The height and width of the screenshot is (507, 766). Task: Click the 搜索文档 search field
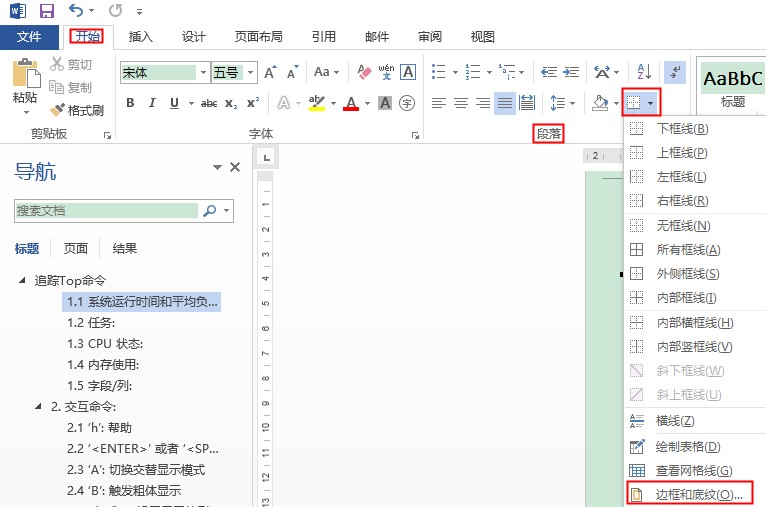coord(106,211)
